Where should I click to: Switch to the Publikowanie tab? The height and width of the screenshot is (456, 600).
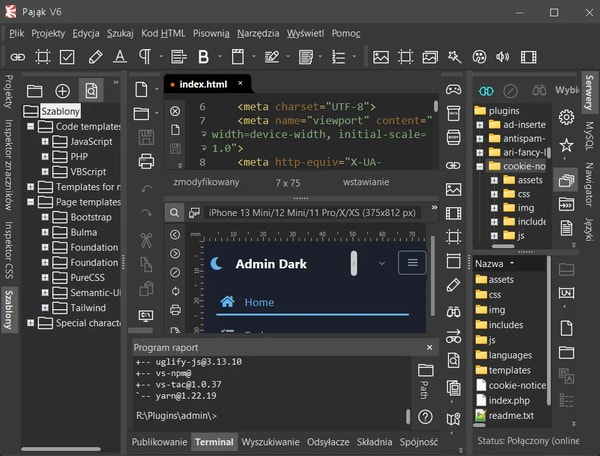(159, 442)
